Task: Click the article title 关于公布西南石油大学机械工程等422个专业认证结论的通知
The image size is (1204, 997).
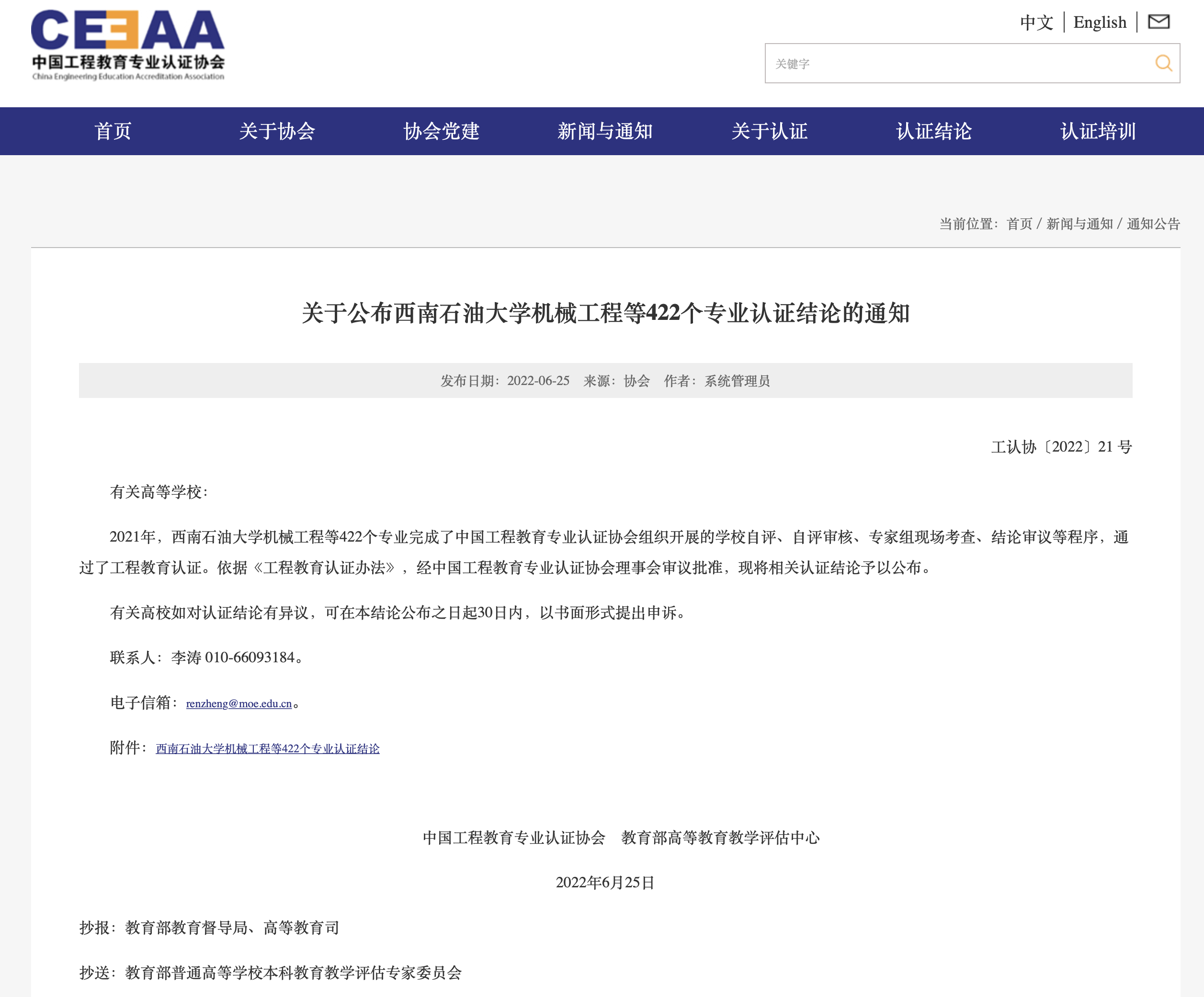Action: [605, 313]
